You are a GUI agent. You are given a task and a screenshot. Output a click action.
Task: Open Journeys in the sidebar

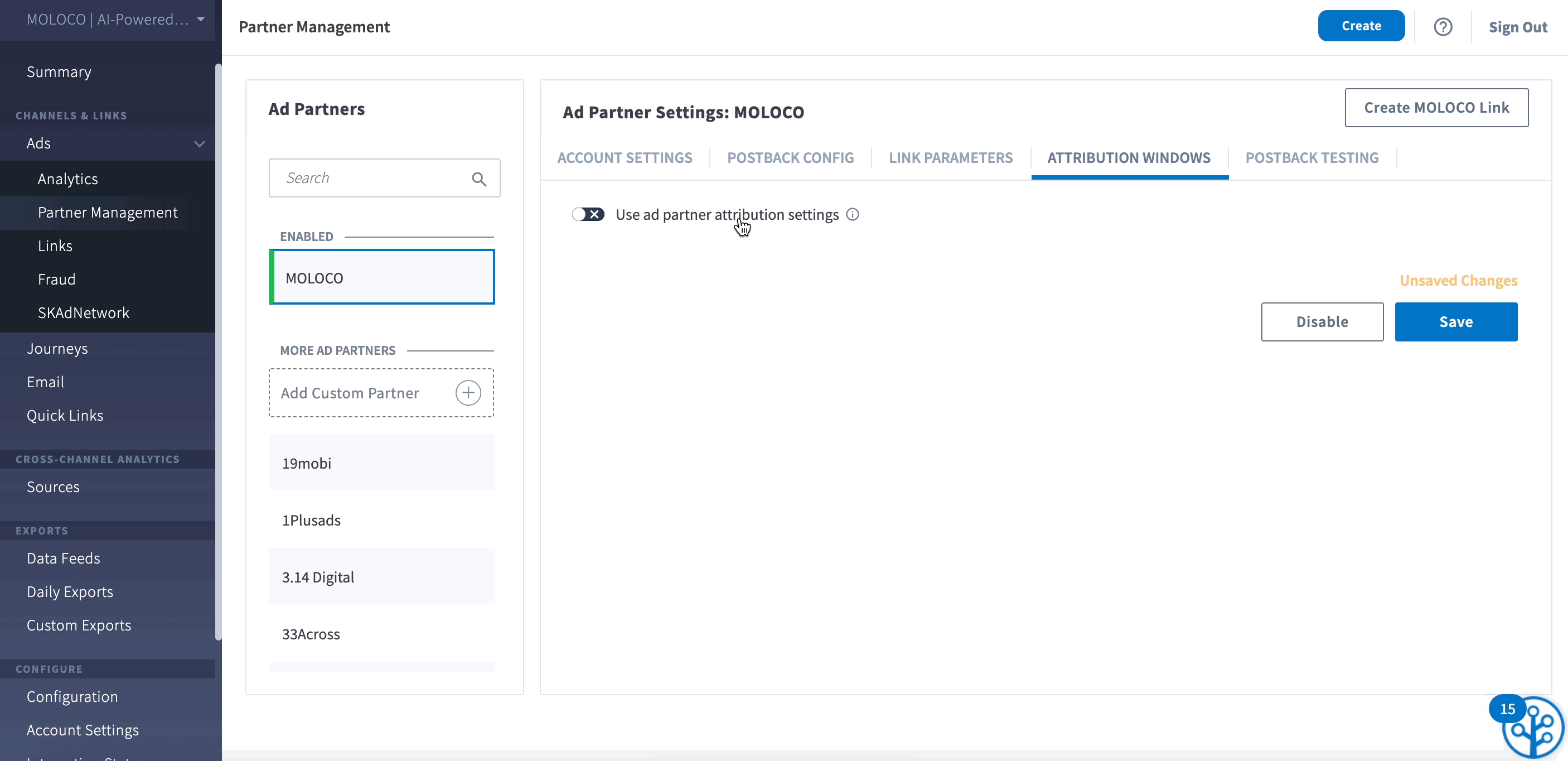57,349
